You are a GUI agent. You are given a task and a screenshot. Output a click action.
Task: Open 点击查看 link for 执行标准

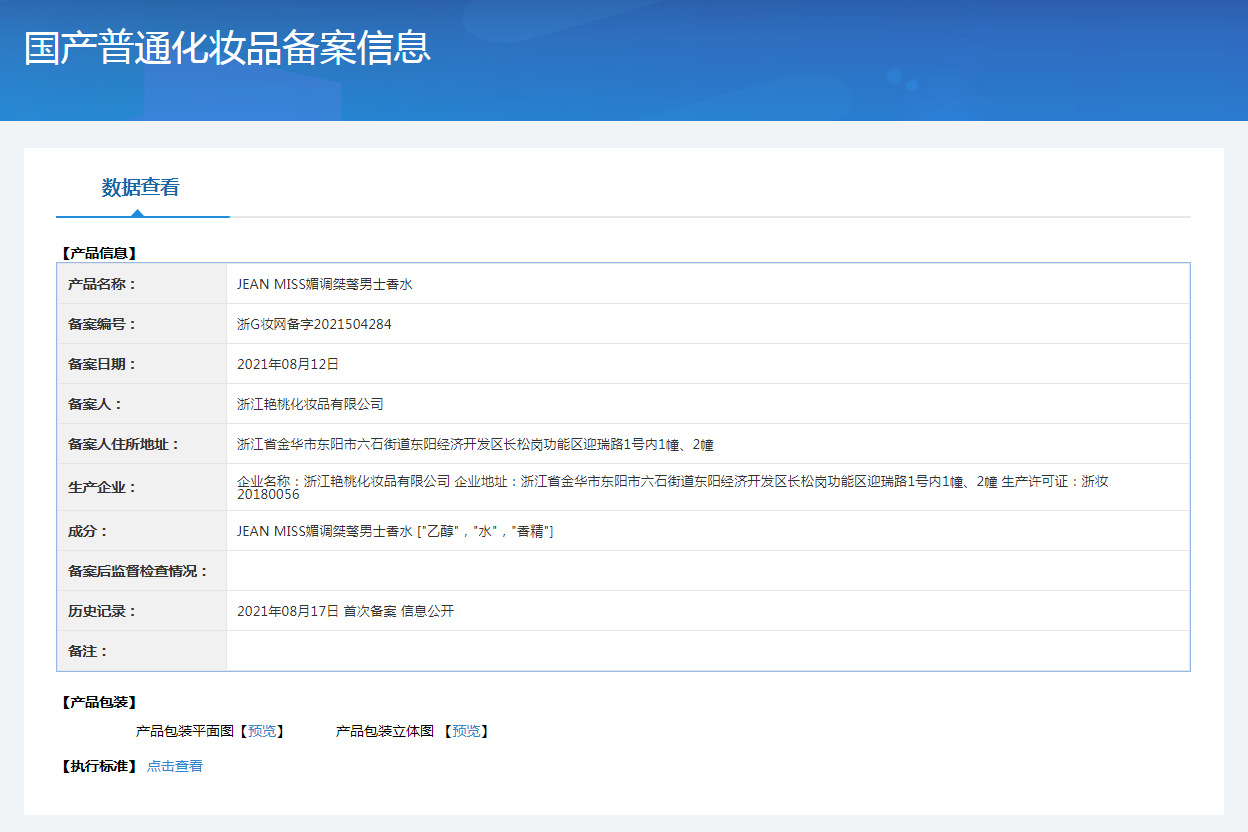(x=175, y=767)
